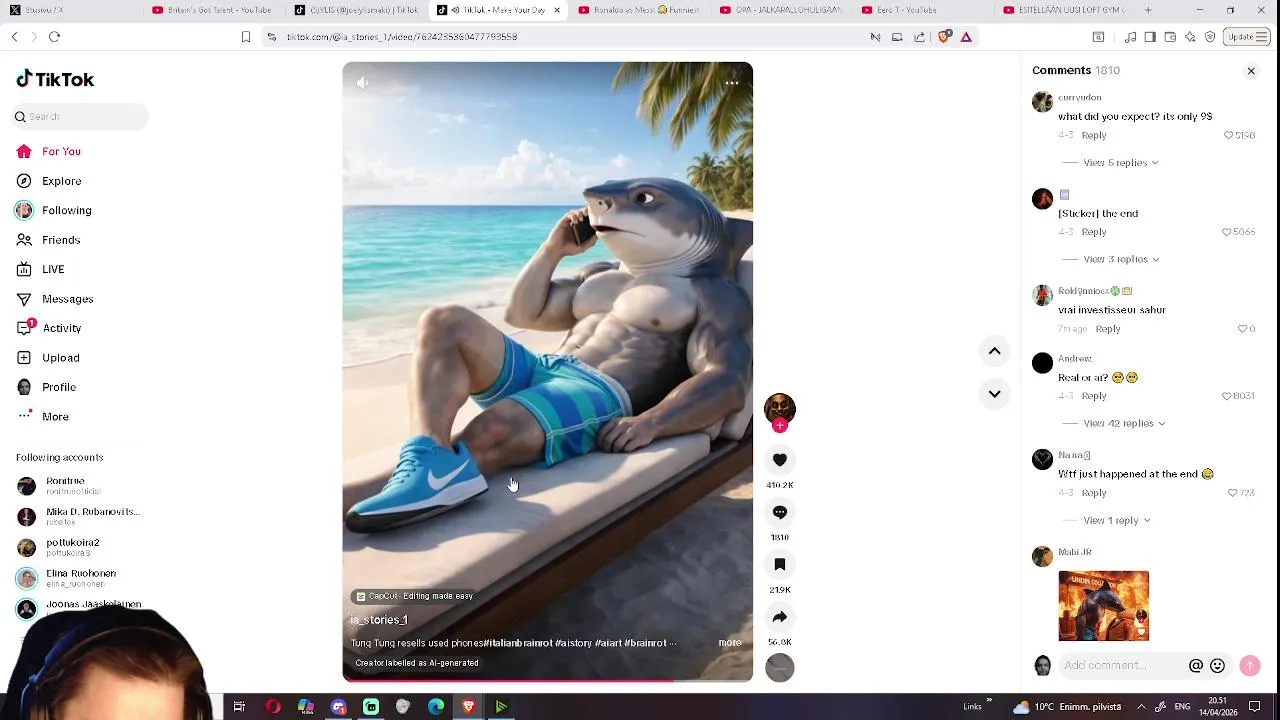Bookmark the video with the favorites icon
The height and width of the screenshot is (720, 1280).
780,565
